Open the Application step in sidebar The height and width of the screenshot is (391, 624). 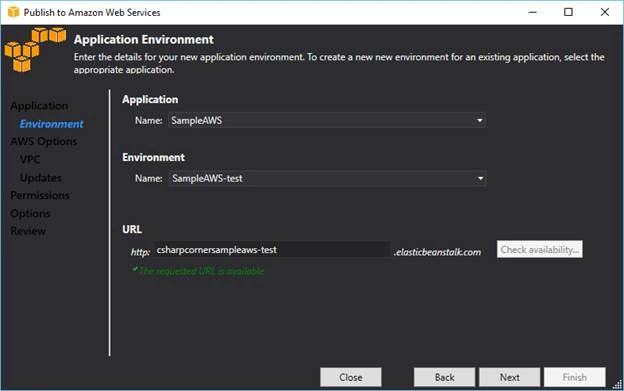point(39,106)
